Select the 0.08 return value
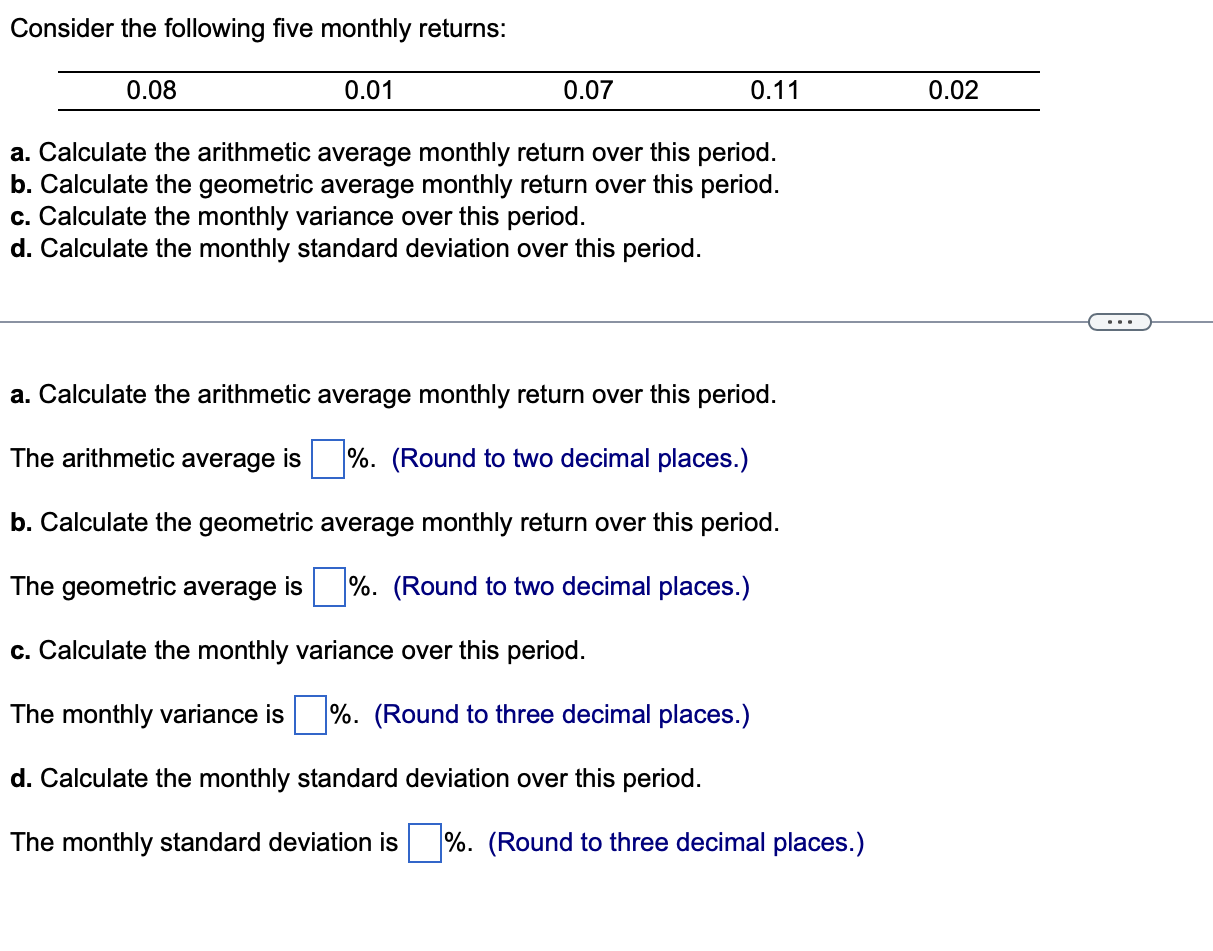The width and height of the screenshot is (1213, 951). pyautogui.click(x=151, y=90)
